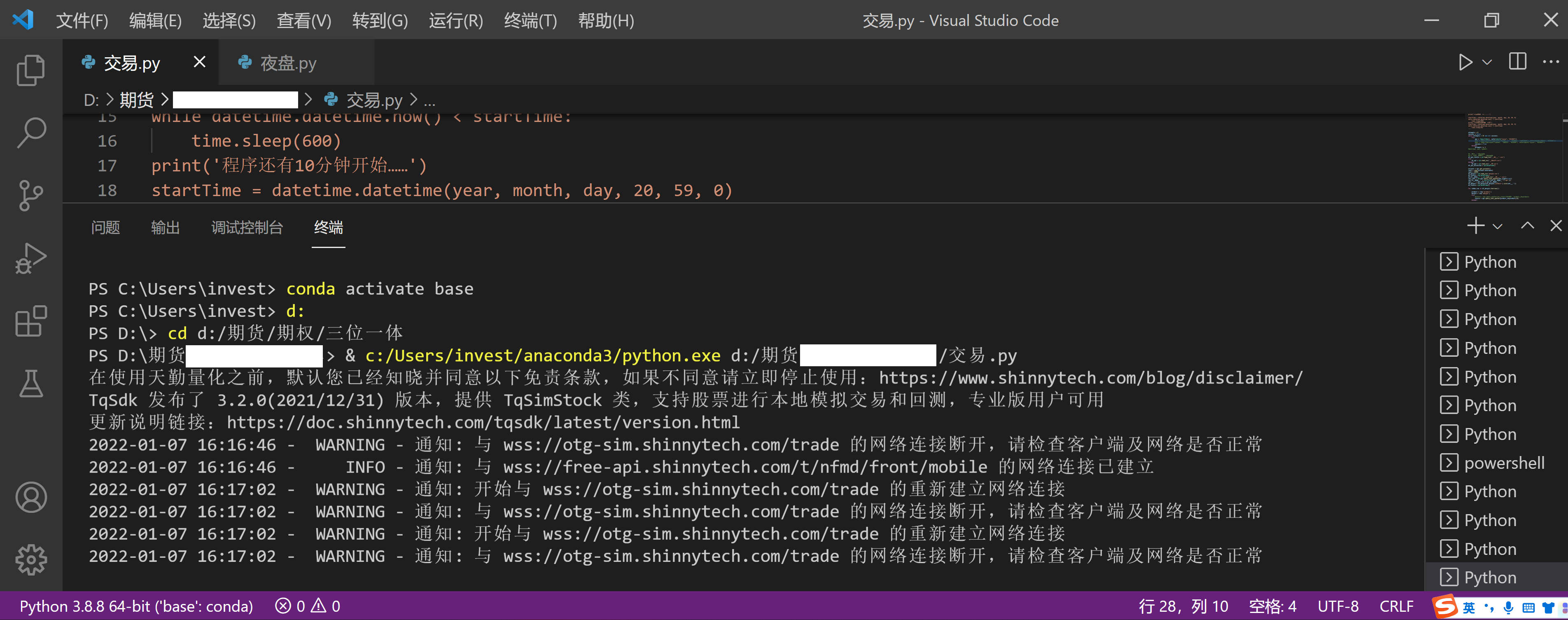Click the Sogou input method S icon
This screenshot has height=620, width=1568.
(1445, 606)
